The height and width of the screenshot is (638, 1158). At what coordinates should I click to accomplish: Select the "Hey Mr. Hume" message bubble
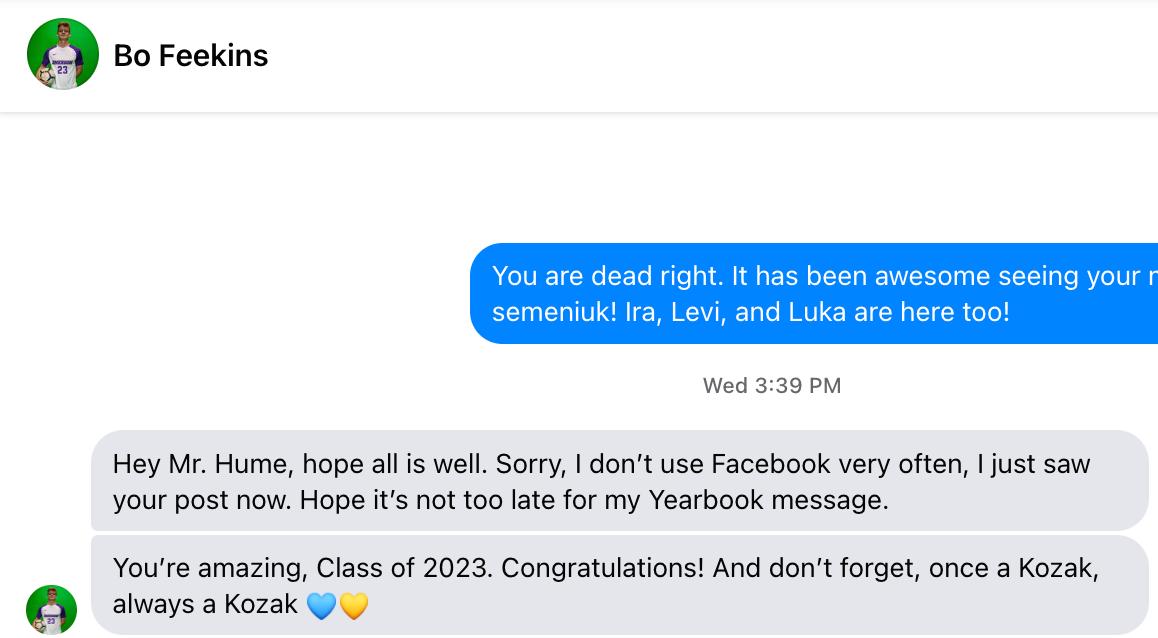pos(619,481)
